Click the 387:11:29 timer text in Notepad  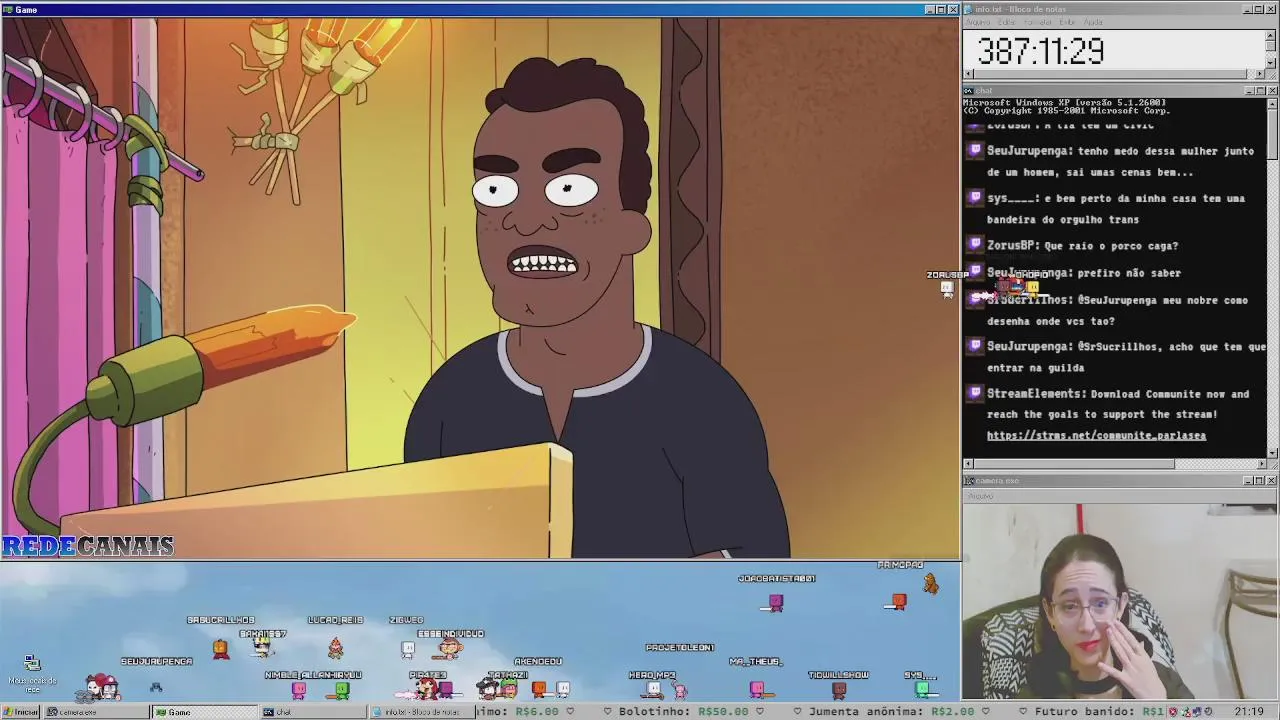point(1040,51)
